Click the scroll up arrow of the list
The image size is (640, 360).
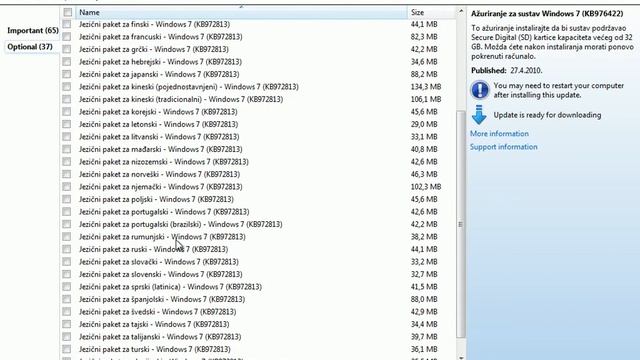tap(461, 11)
